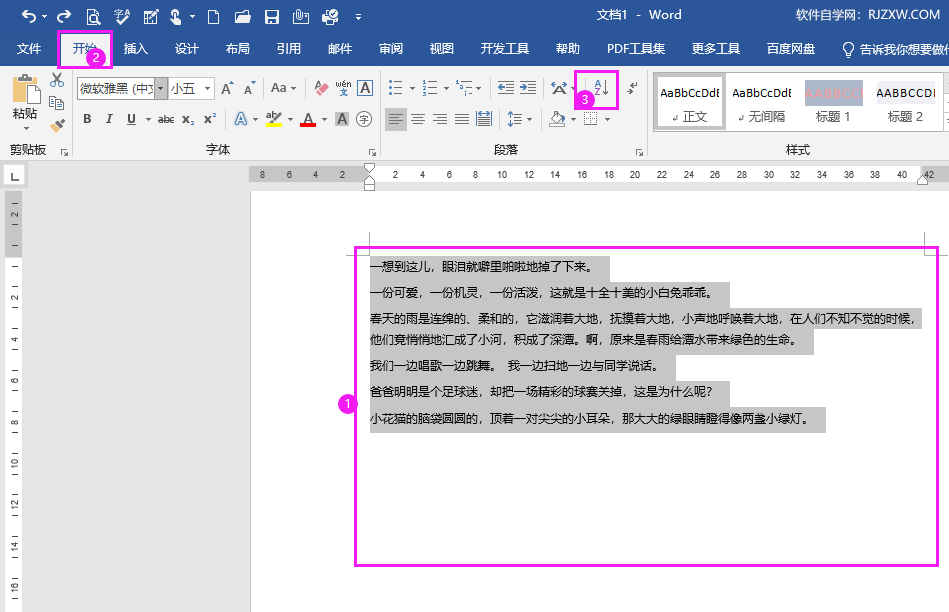Click the Decrease Indent icon
This screenshot has height=612, width=949.
tap(506, 89)
